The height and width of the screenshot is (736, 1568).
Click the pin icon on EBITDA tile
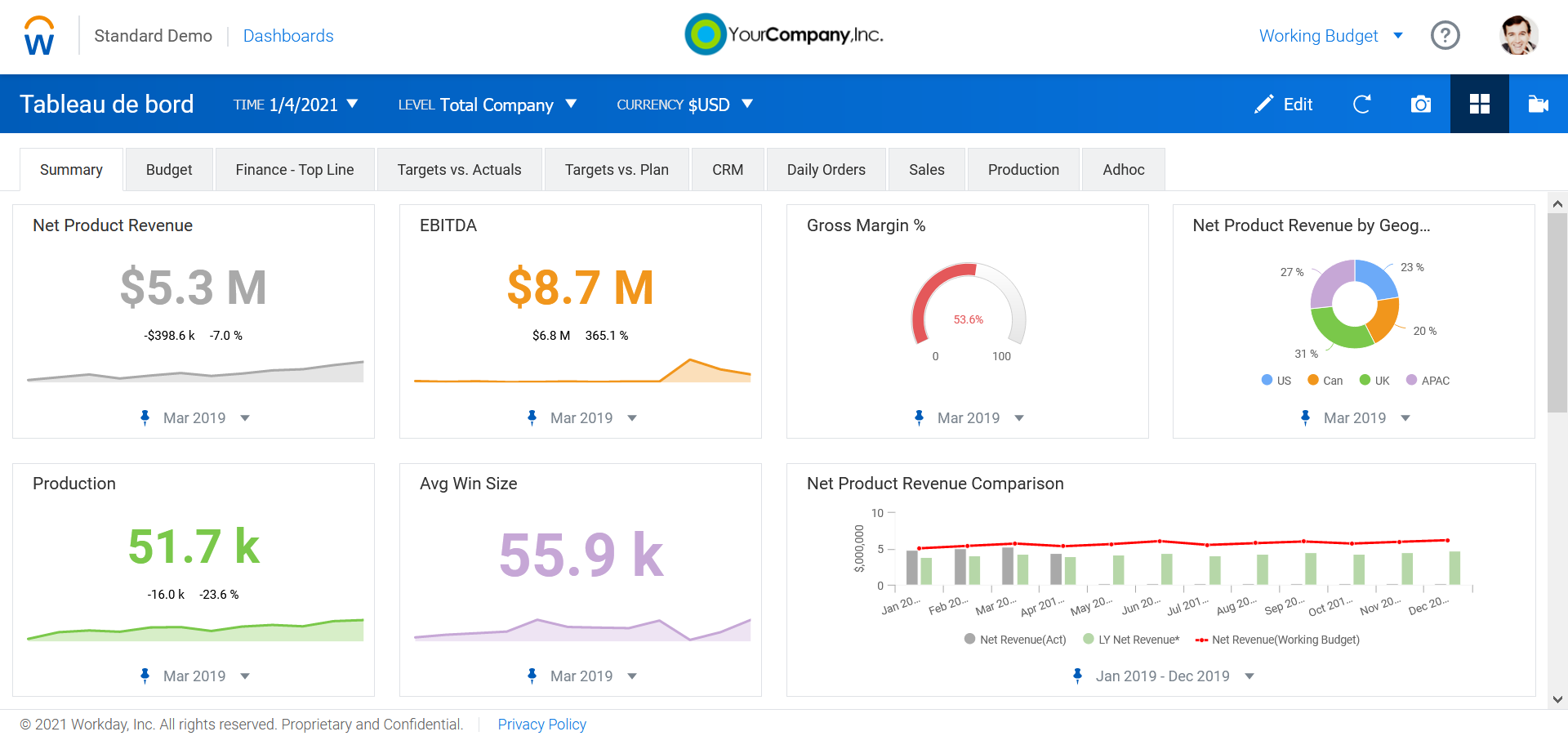tap(532, 417)
